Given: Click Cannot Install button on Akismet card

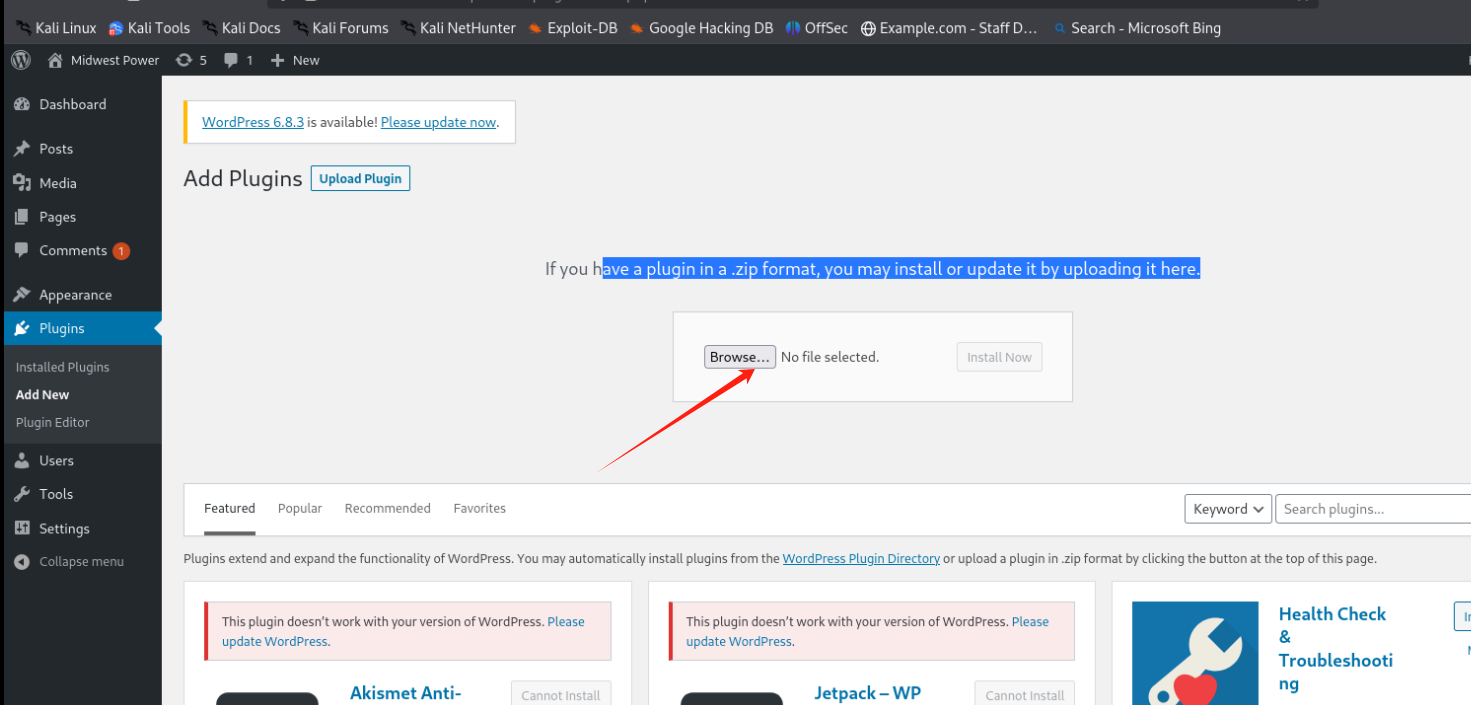Looking at the screenshot, I should (x=561, y=693).
